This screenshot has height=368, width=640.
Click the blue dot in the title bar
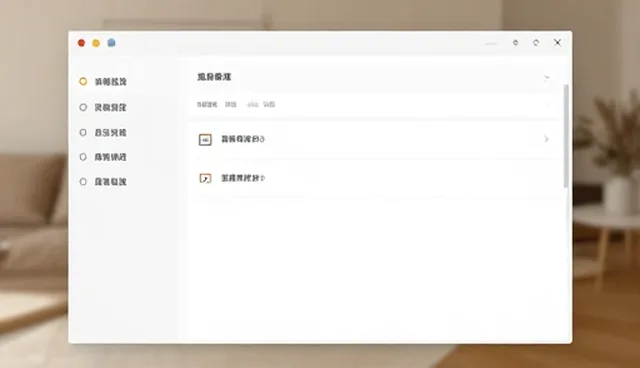[x=111, y=42]
